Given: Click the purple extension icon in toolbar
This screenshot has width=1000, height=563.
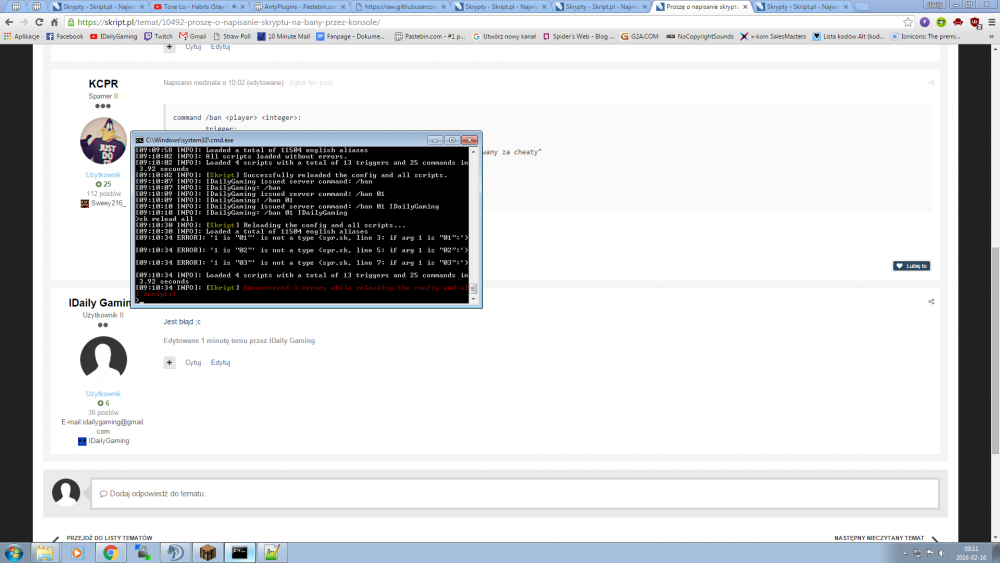Looking at the screenshot, I should (x=925, y=22).
